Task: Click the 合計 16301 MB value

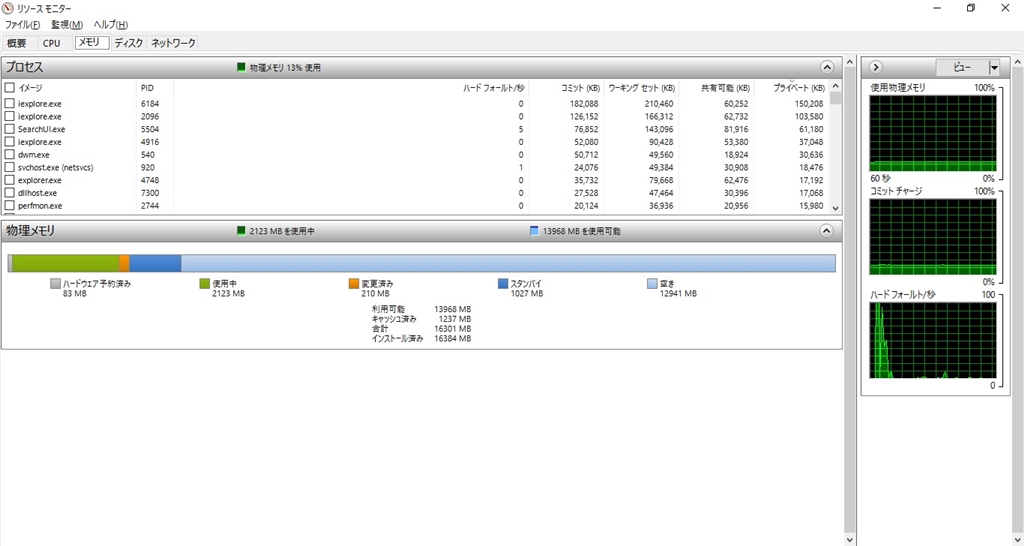Action: (452, 329)
